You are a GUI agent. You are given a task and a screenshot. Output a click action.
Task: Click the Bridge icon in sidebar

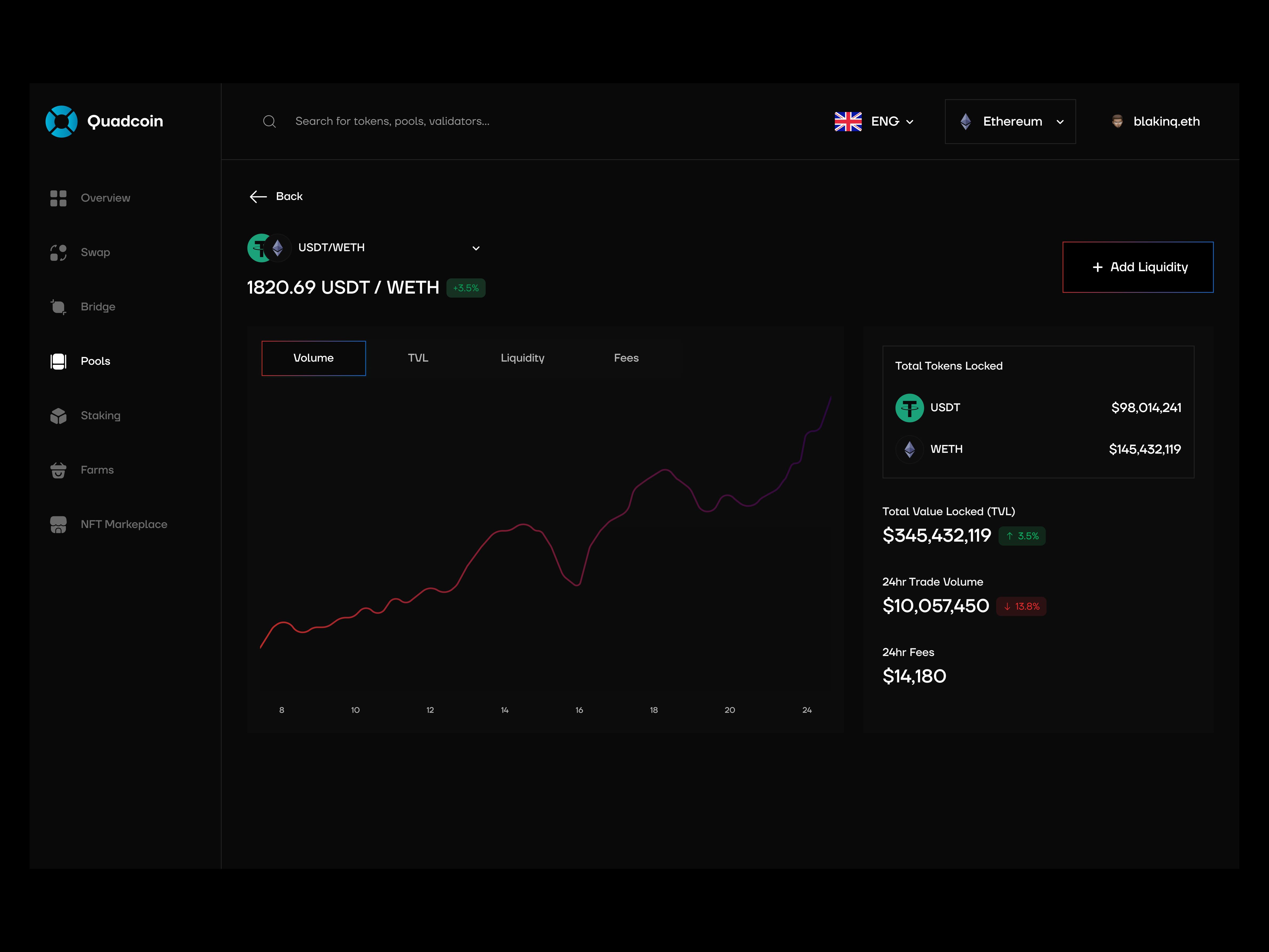[x=58, y=307]
